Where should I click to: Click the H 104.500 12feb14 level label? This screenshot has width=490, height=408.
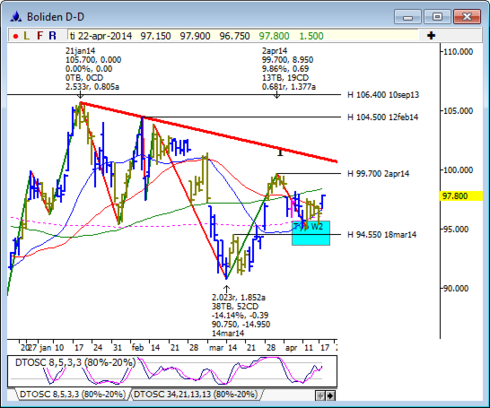383,117
